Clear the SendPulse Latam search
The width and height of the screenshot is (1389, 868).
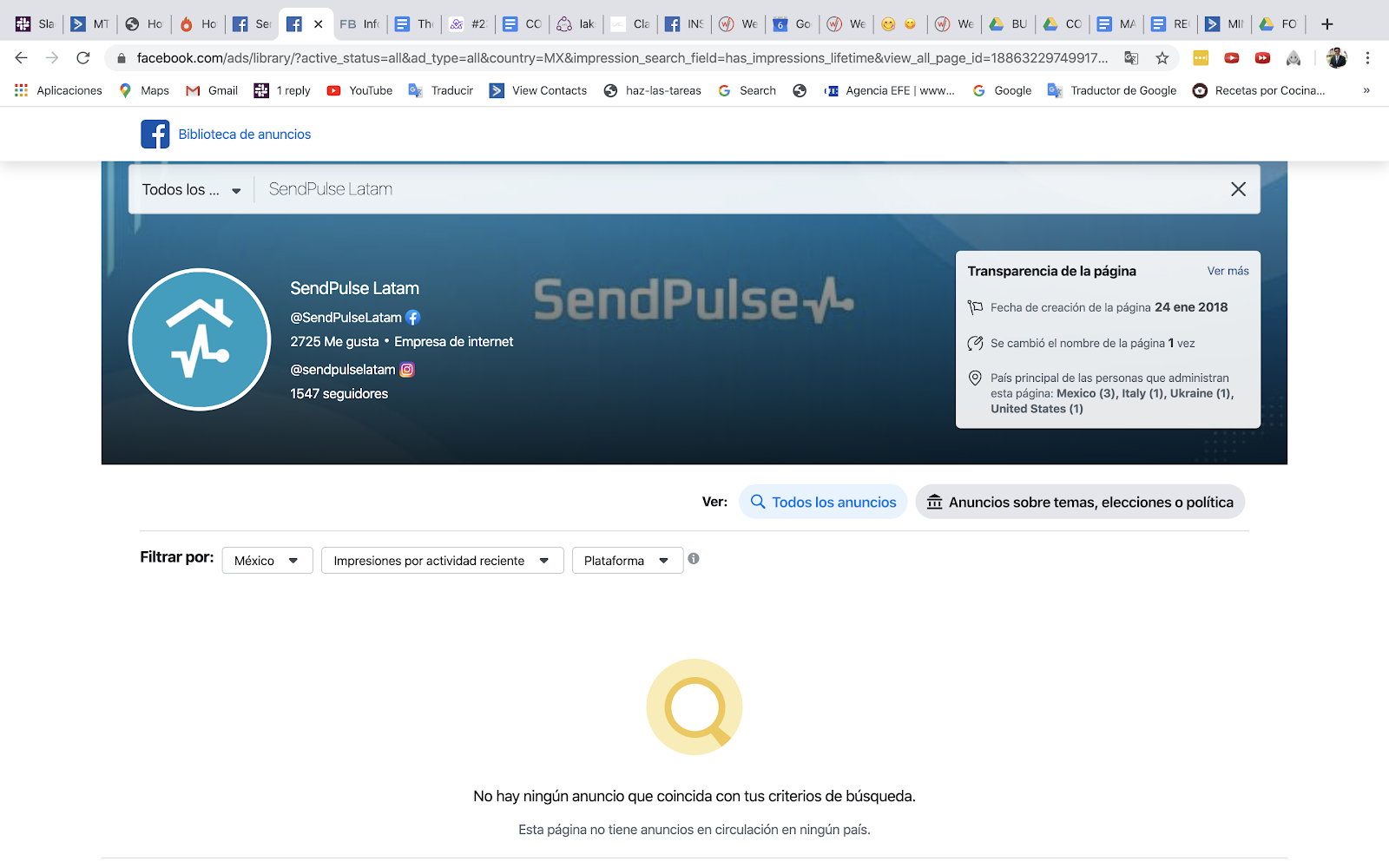1238,189
